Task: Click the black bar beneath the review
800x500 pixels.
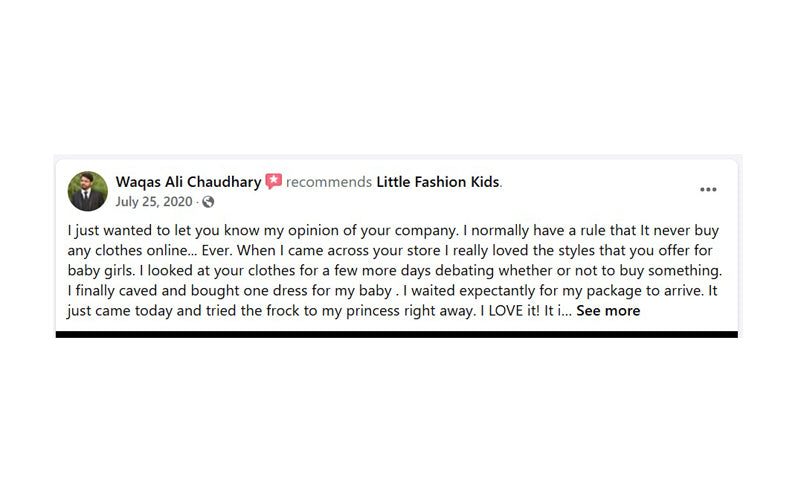Action: (396, 334)
